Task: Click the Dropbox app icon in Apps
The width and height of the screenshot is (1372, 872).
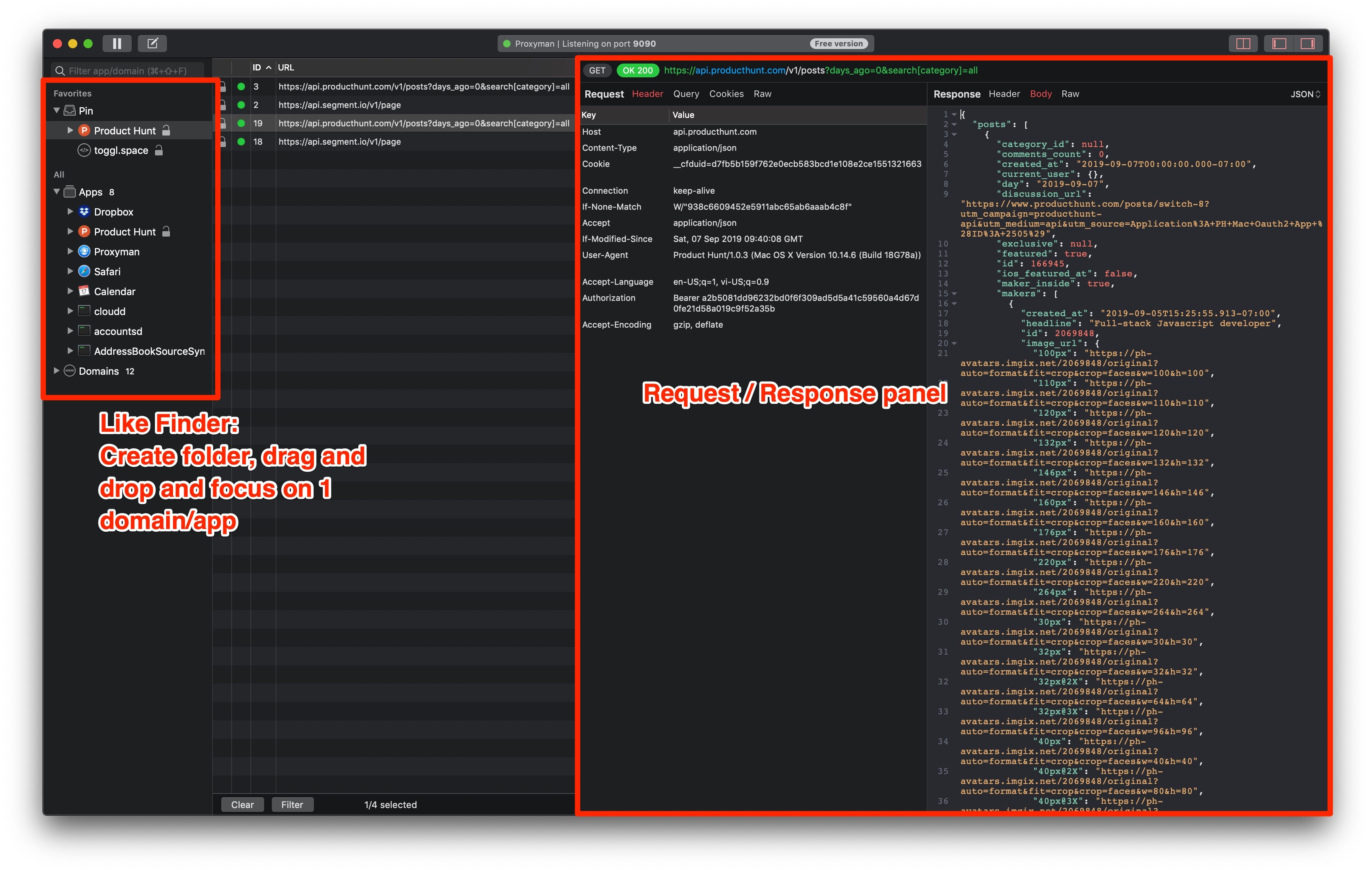Action: click(84, 212)
